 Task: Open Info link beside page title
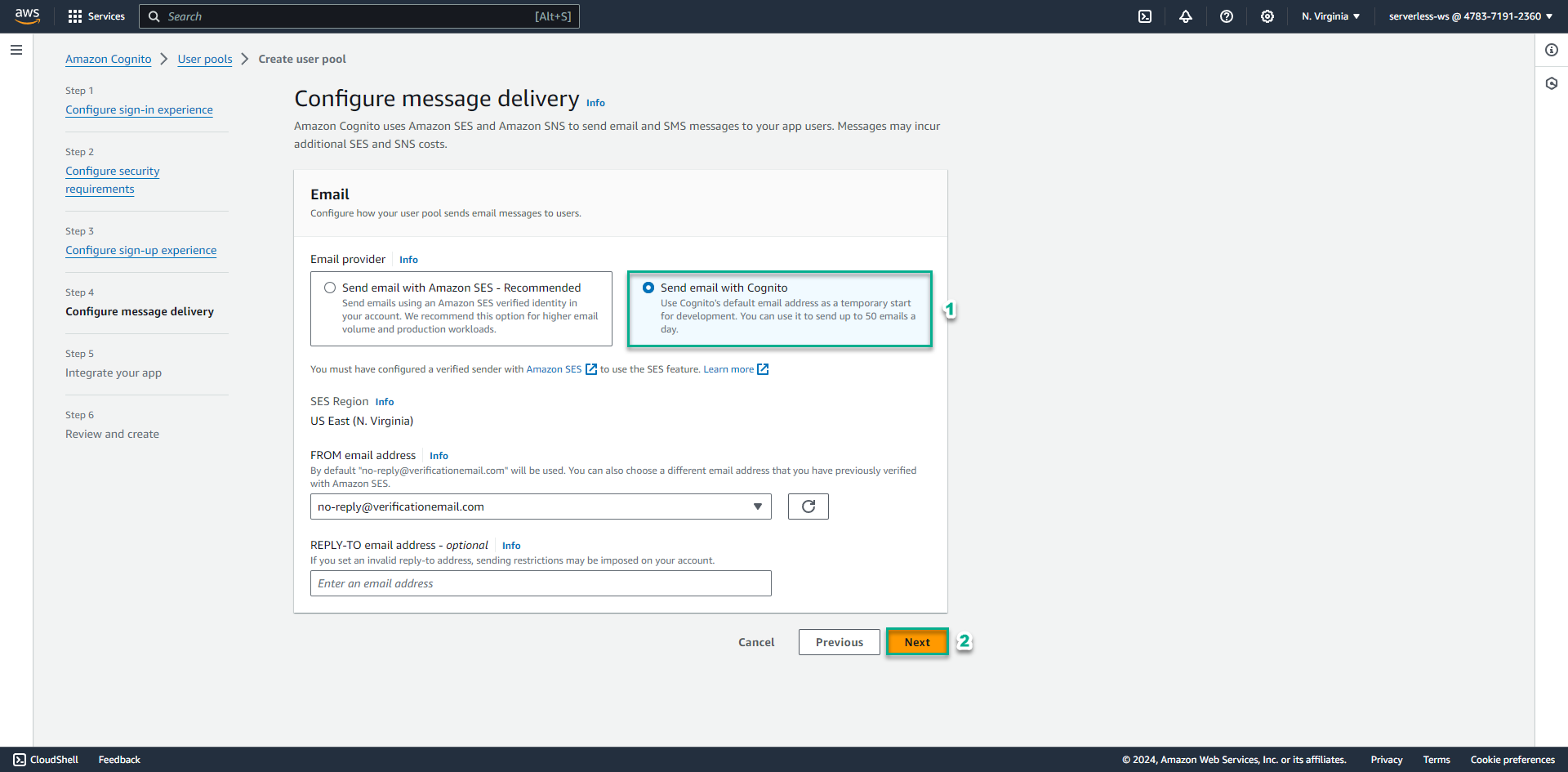pyautogui.click(x=595, y=103)
